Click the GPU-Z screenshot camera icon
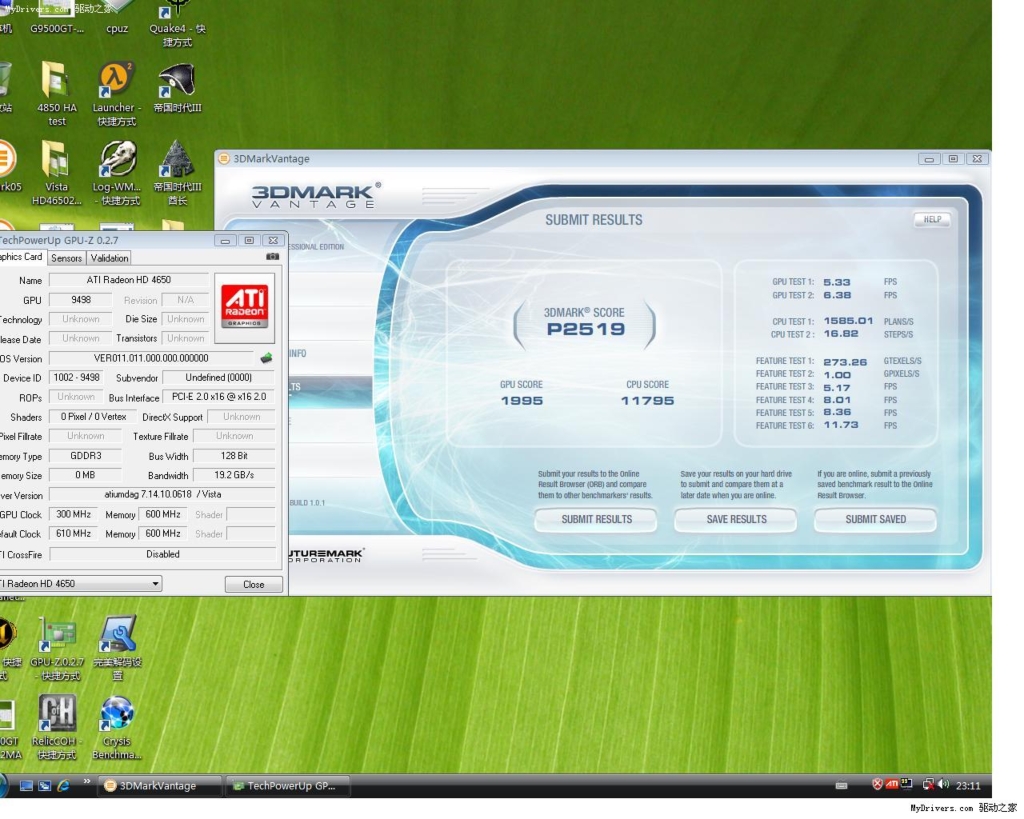This screenshot has width=1024, height=819. [272, 257]
